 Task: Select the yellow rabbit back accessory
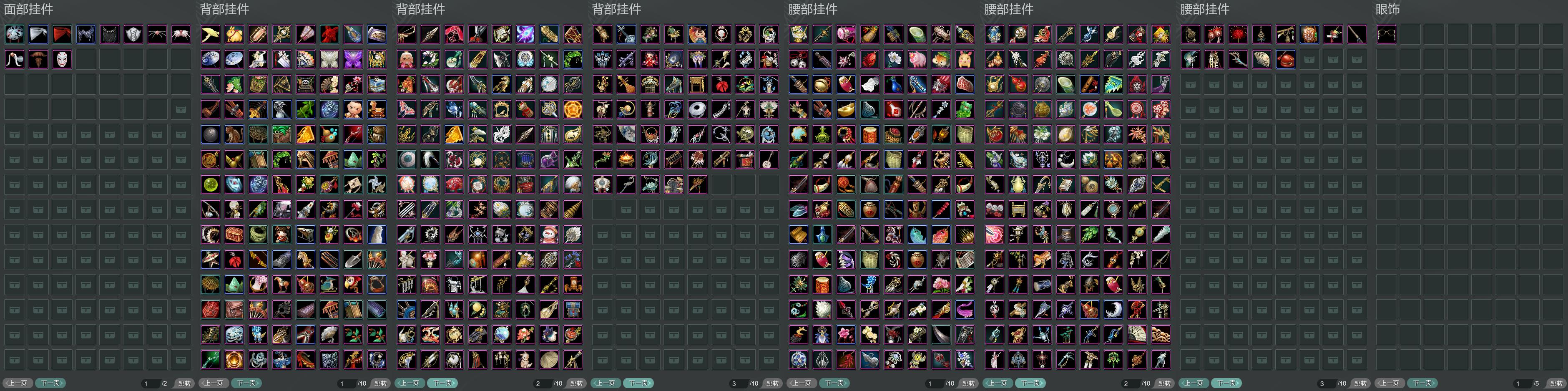(x=234, y=34)
